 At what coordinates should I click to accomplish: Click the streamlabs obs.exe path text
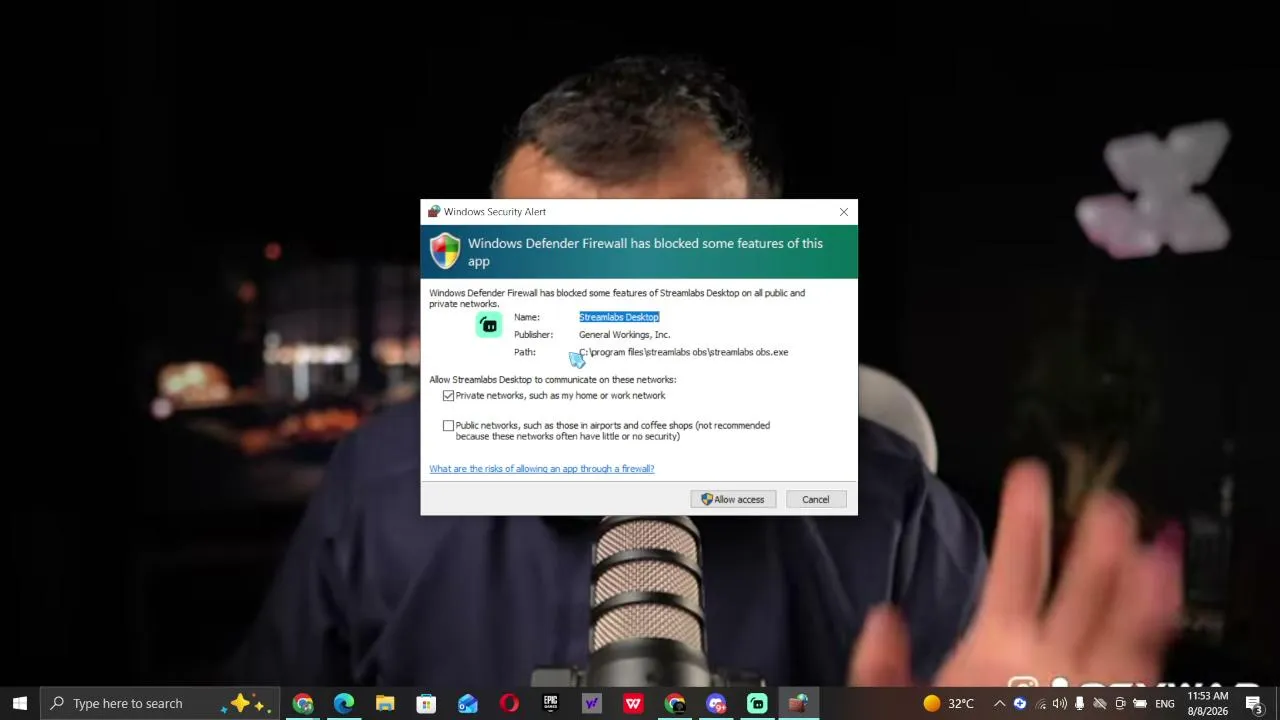684,352
